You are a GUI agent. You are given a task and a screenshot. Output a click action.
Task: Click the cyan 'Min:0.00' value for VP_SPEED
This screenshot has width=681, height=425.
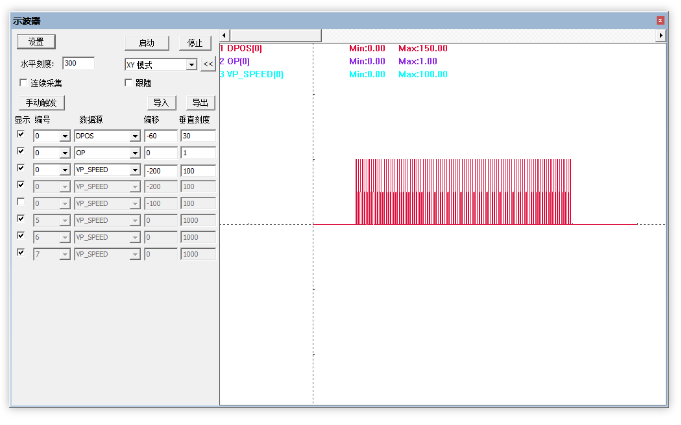coord(367,74)
